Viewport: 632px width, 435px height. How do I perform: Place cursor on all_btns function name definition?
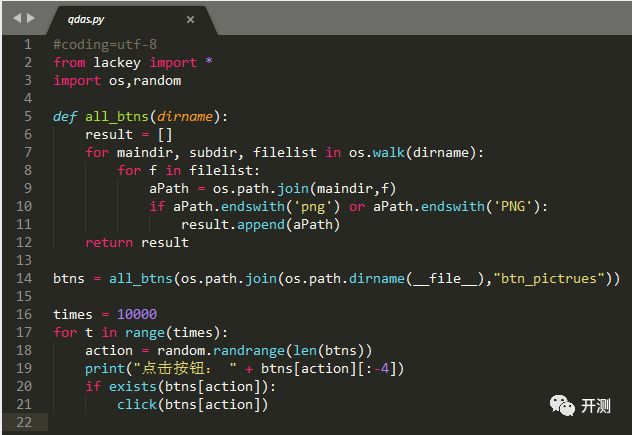pyautogui.click(x=117, y=117)
